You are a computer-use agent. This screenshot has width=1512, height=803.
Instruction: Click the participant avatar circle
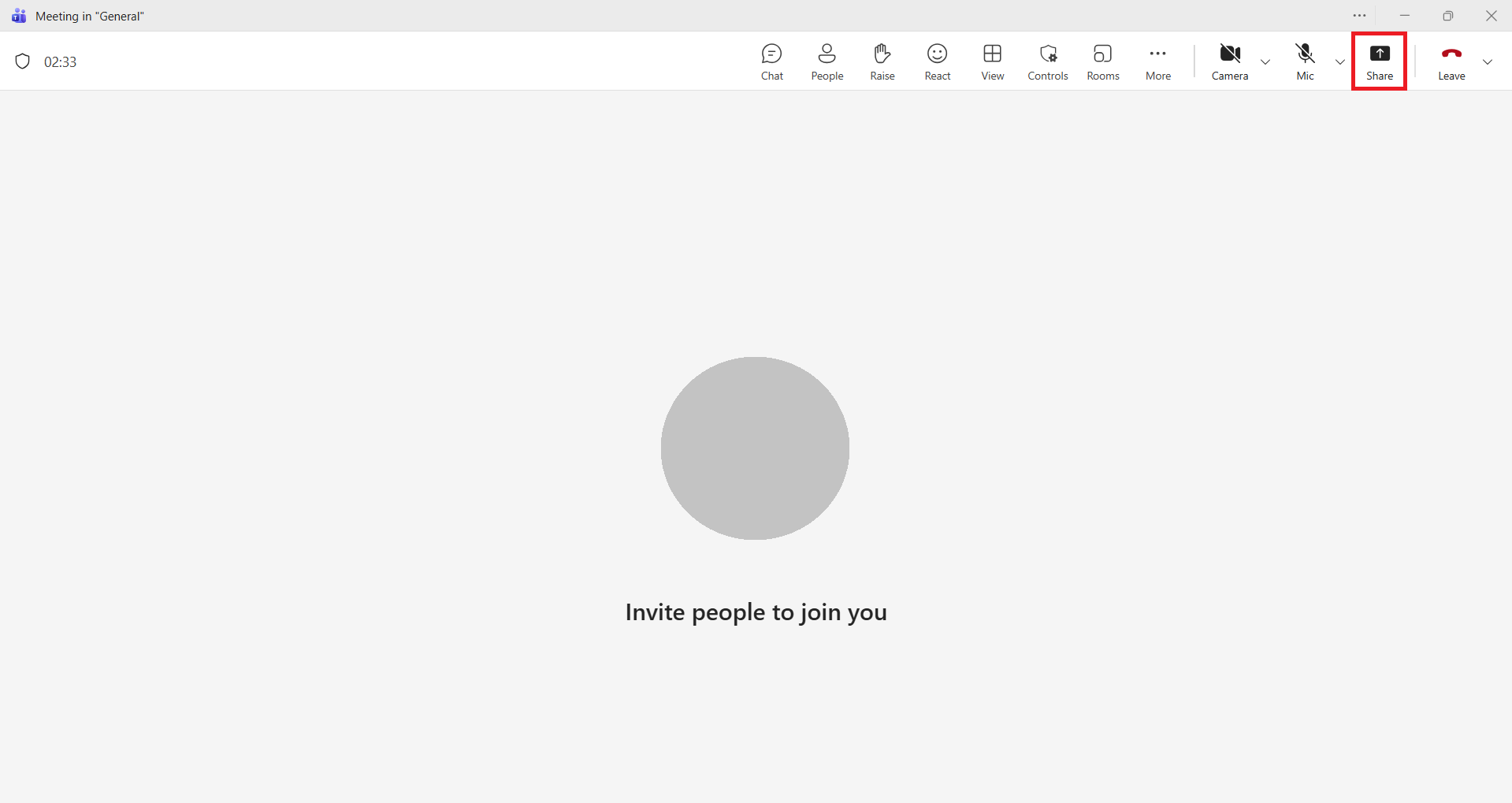[755, 448]
